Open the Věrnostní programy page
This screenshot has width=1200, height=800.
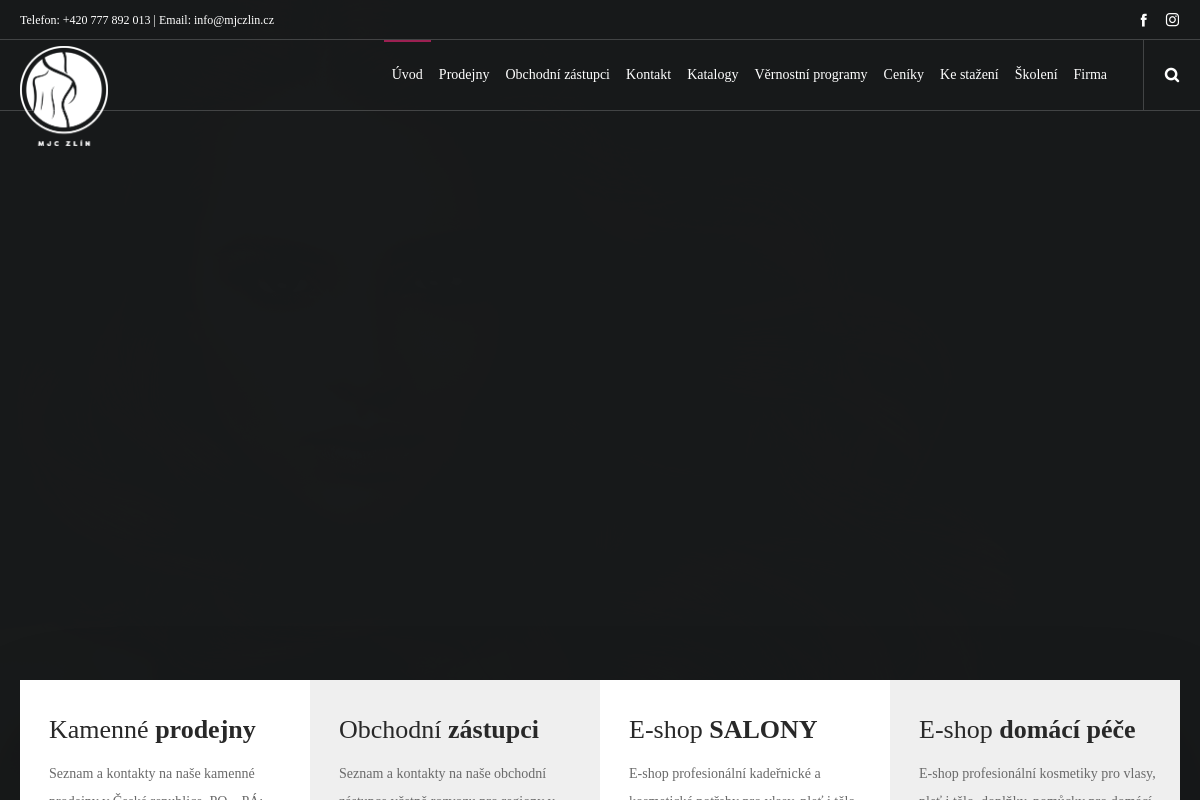click(x=810, y=74)
